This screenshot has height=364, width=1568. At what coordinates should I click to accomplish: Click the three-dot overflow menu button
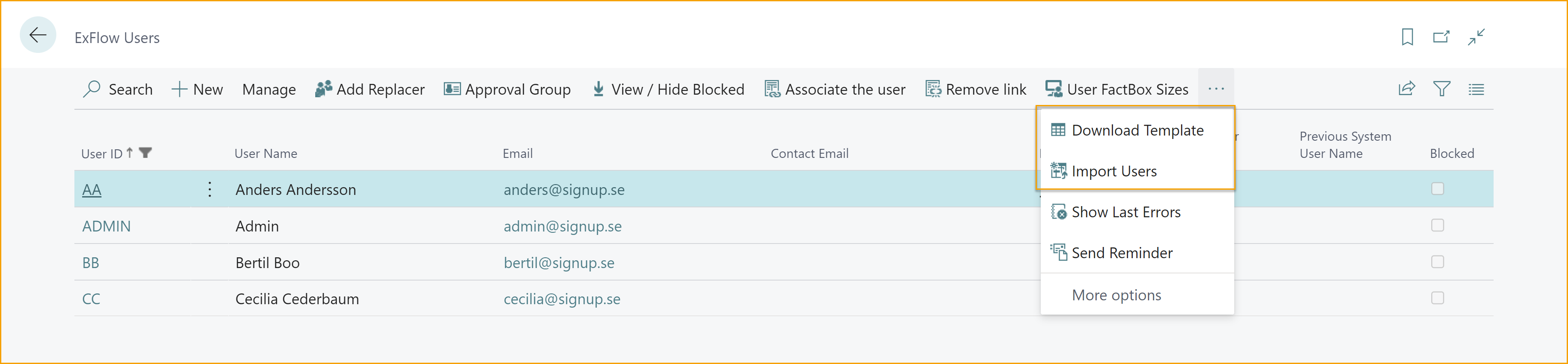click(x=1215, y=89)
